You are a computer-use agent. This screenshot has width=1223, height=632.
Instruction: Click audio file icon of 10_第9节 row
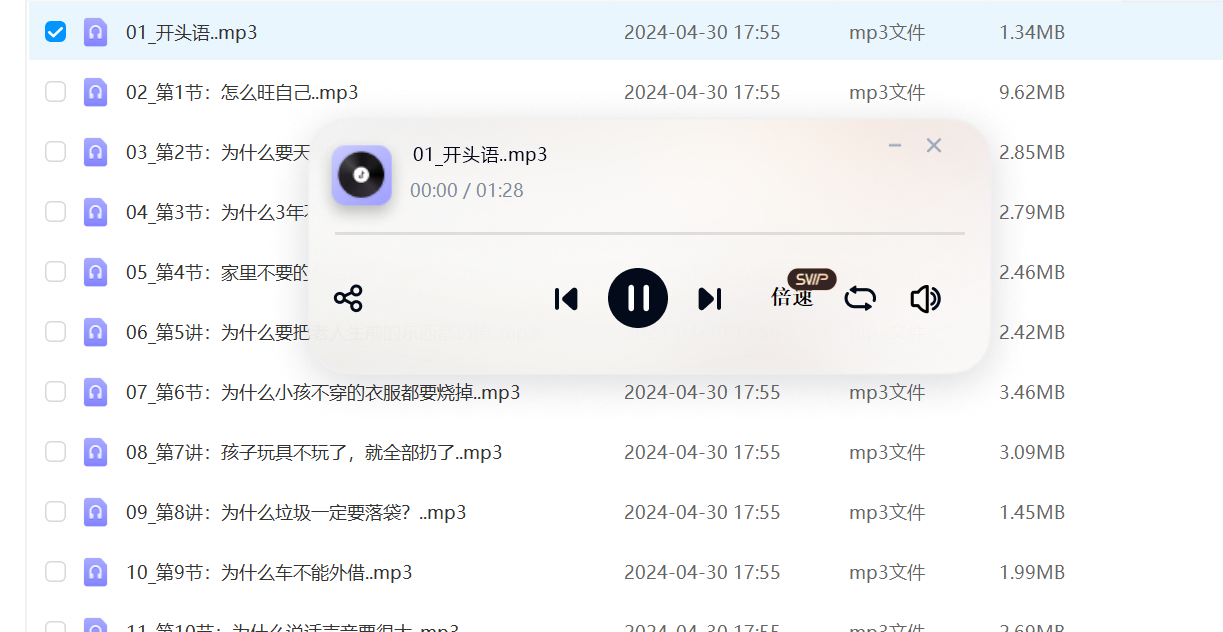(96, 572)
